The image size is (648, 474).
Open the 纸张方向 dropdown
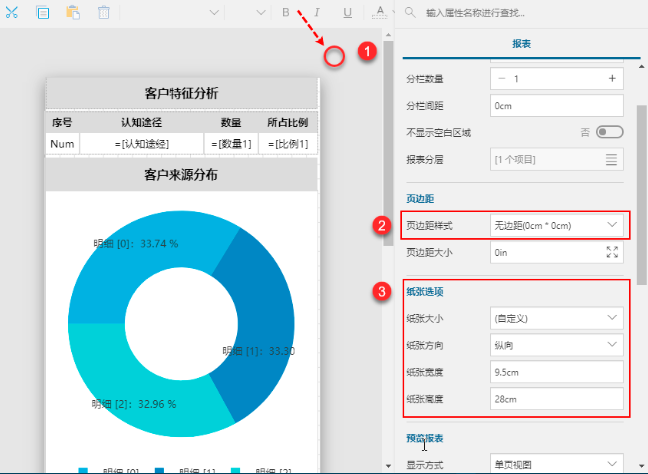pos(557,345)
